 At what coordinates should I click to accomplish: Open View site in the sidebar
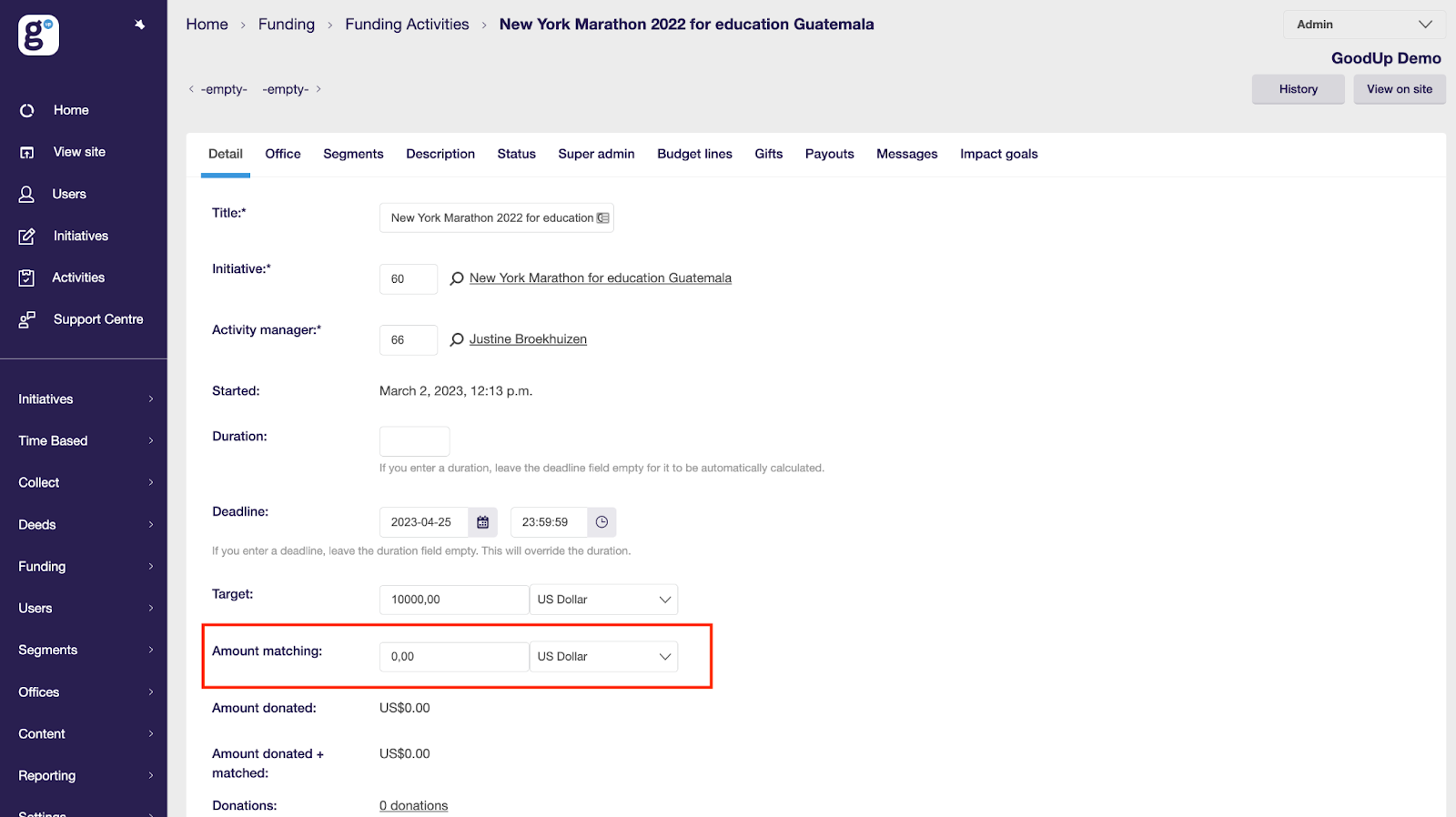pyautogui.click(x=79, y=152)
